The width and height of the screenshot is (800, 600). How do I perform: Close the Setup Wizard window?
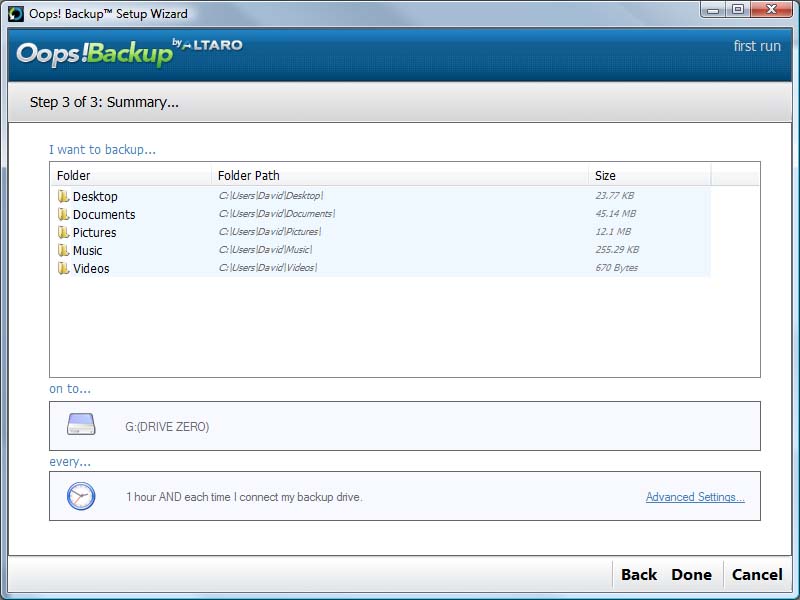(x=771, y=10)
